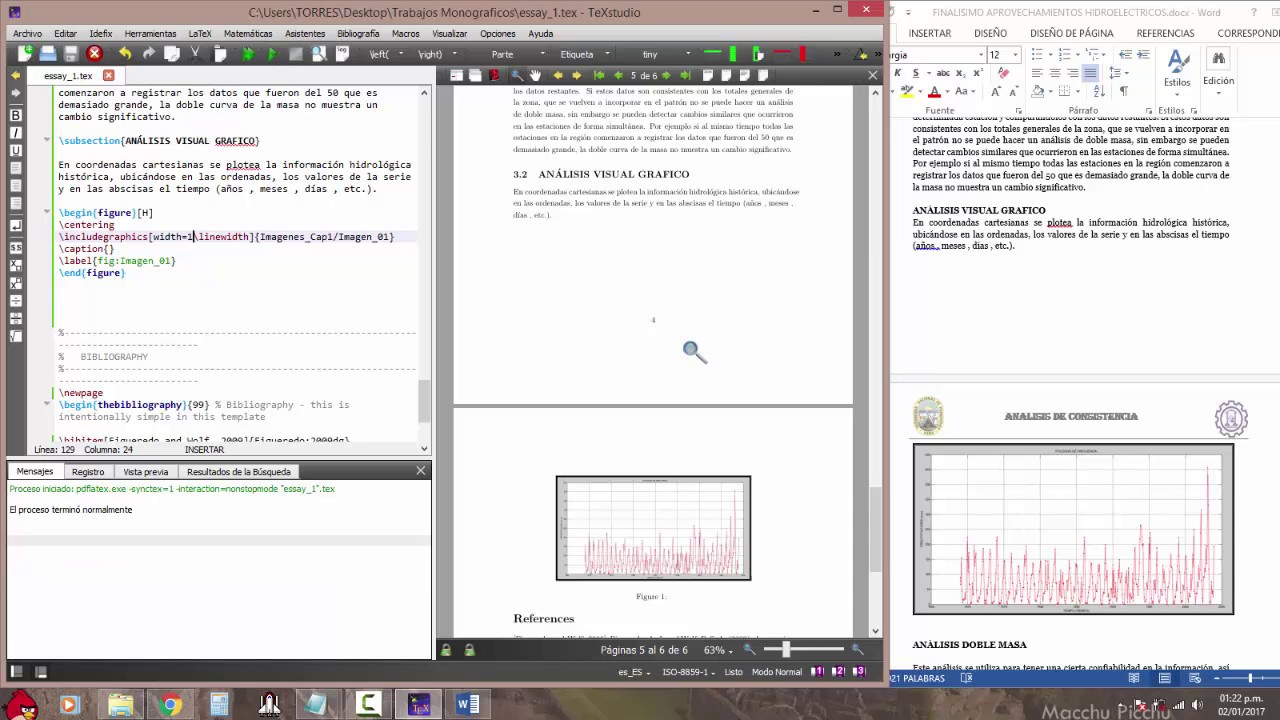The width and height of the screenshot is (1280, 720).
Task: Click the Redo arrow in TeXstudio toolbar
Action: (148, 54)
